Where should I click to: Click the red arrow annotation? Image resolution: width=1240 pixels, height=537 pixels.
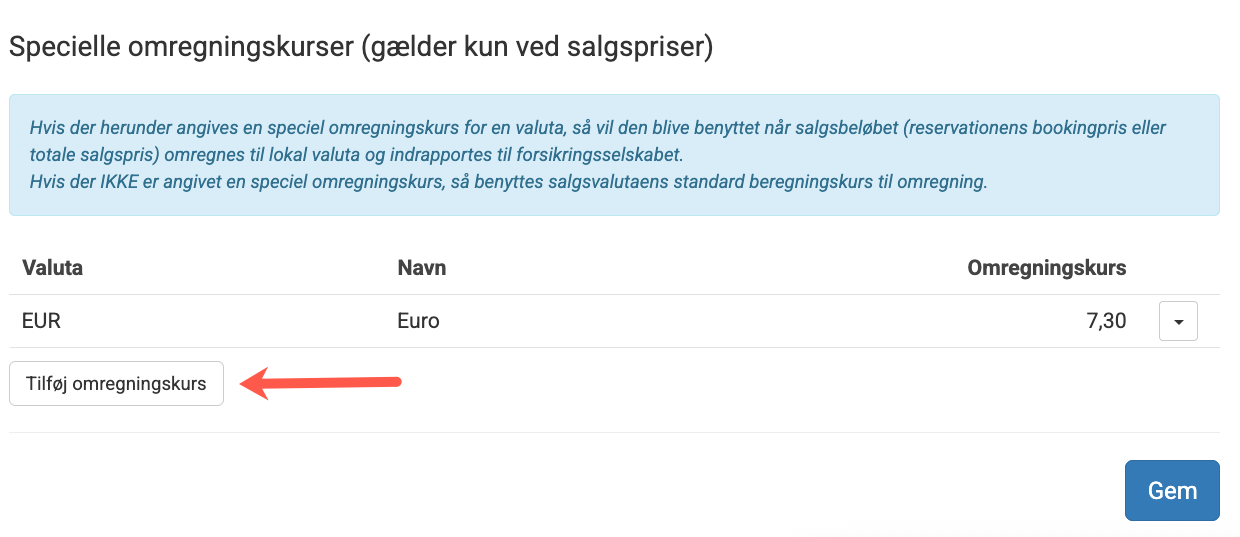click(x=323, y=382)
